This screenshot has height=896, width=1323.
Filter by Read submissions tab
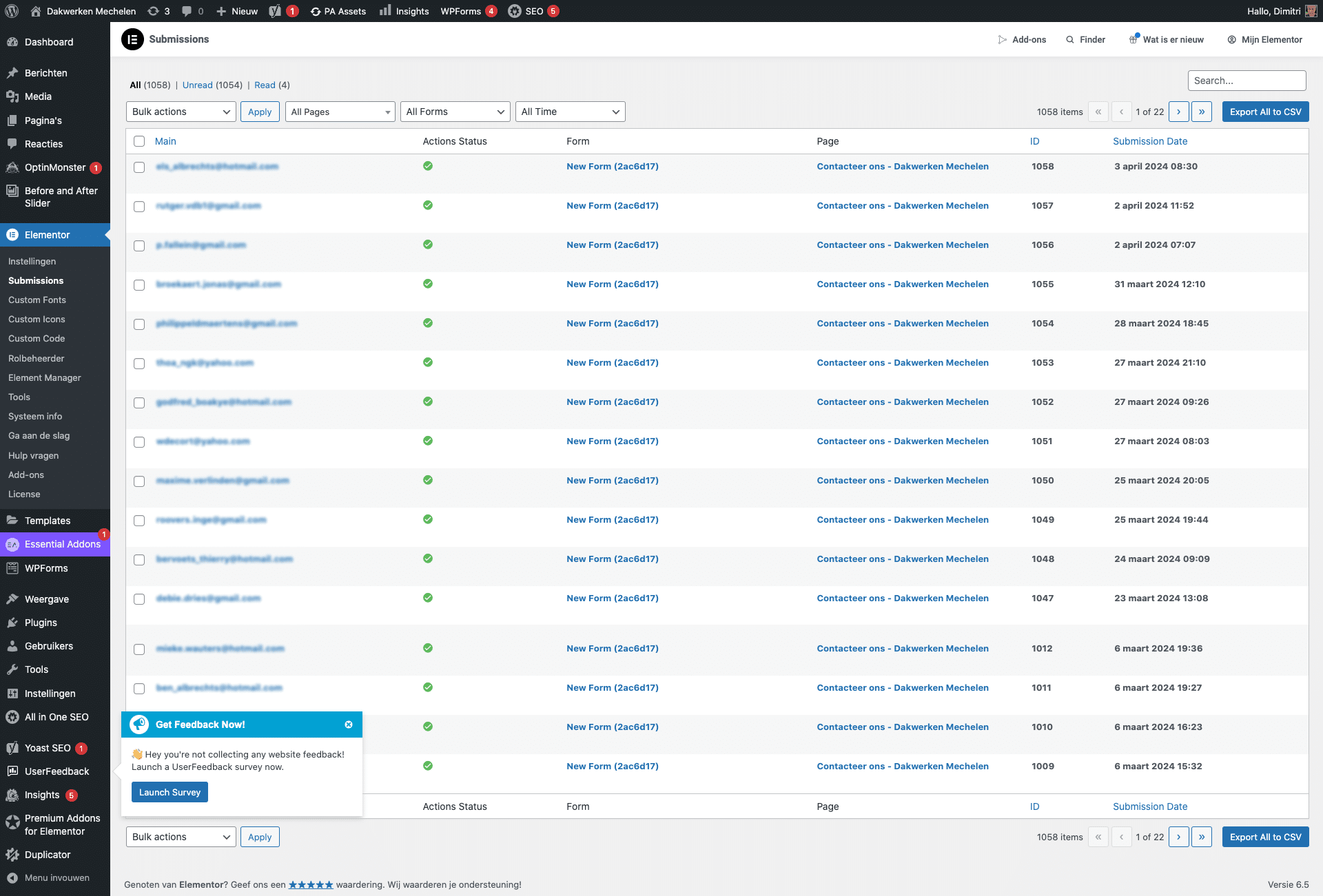[265, 85]
